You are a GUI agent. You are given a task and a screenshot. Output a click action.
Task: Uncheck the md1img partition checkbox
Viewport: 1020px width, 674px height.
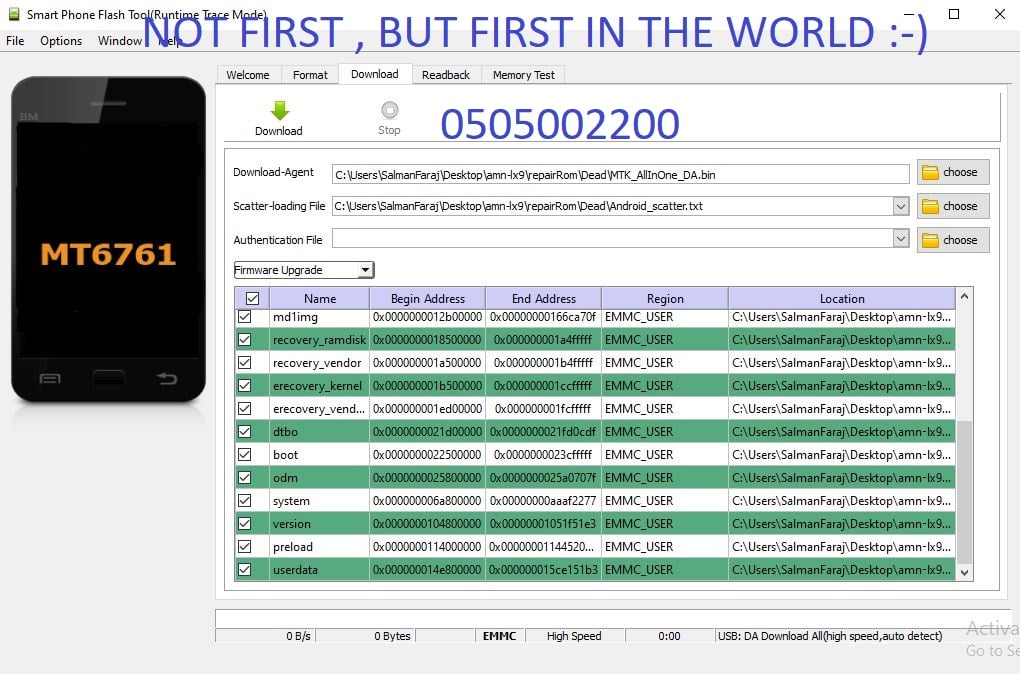(x=245, y=317)
